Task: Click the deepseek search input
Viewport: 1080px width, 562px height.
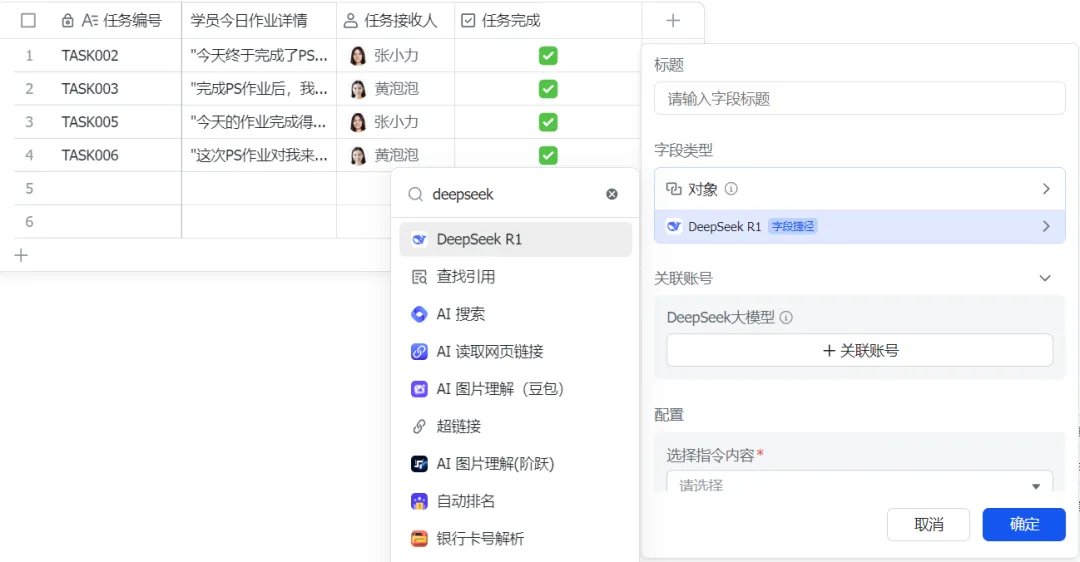Action: (513, 195)
